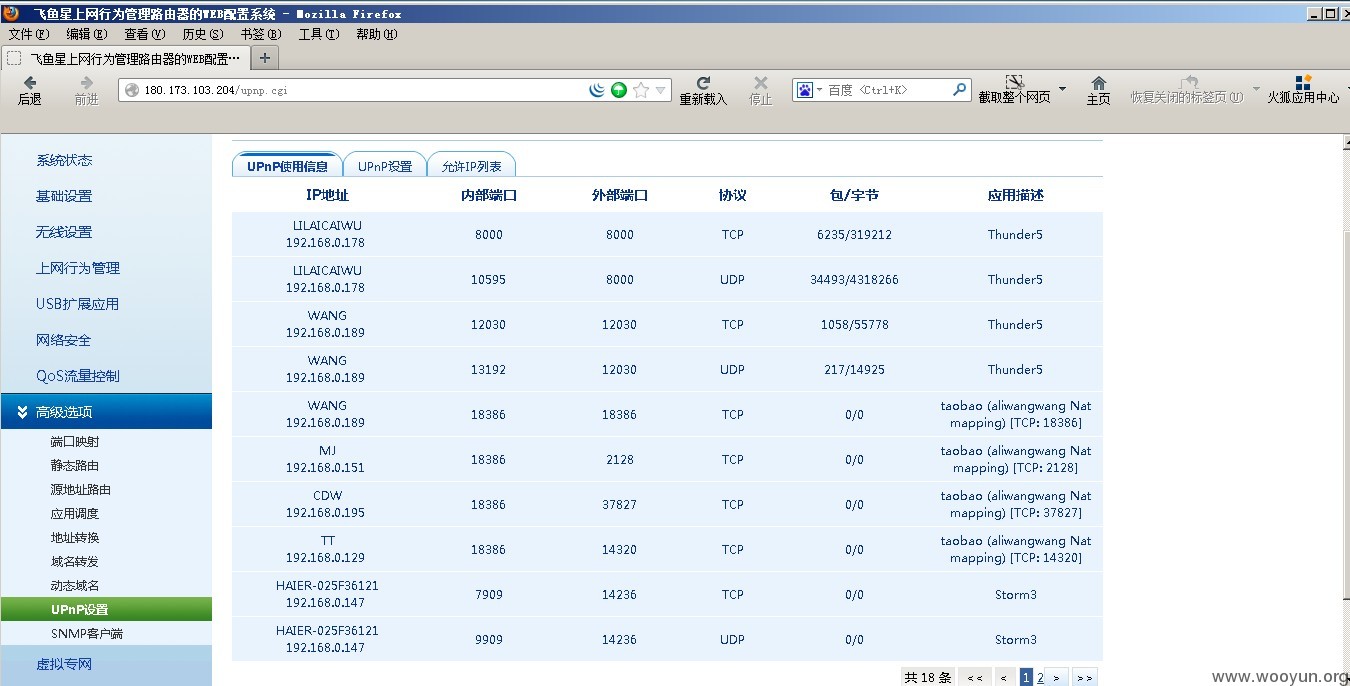1350x686 pixels.
Task: Open 虚拟专网 in sidebar
Action: [64, 664]
